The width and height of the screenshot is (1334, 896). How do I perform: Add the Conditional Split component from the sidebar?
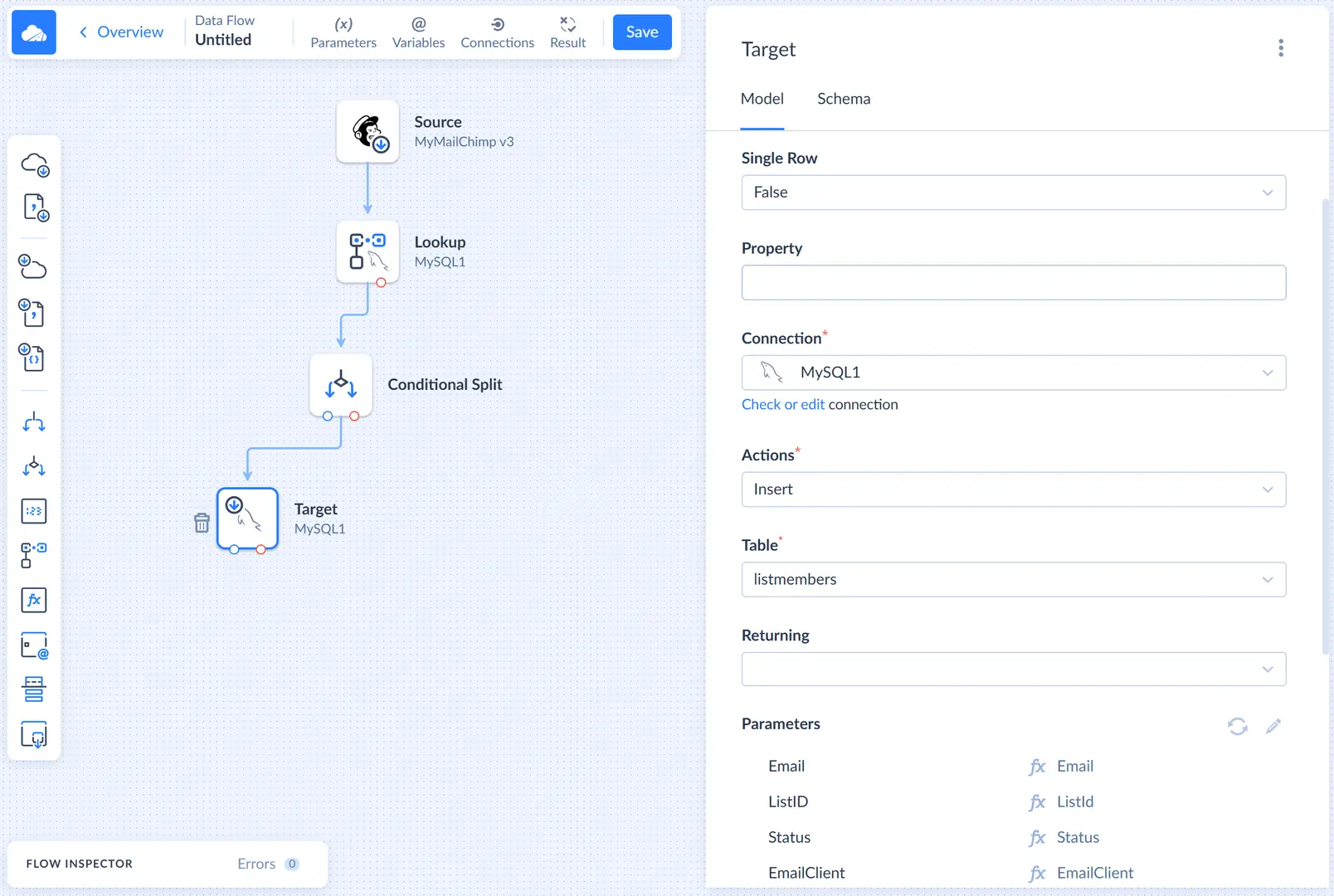pos(34,466)
